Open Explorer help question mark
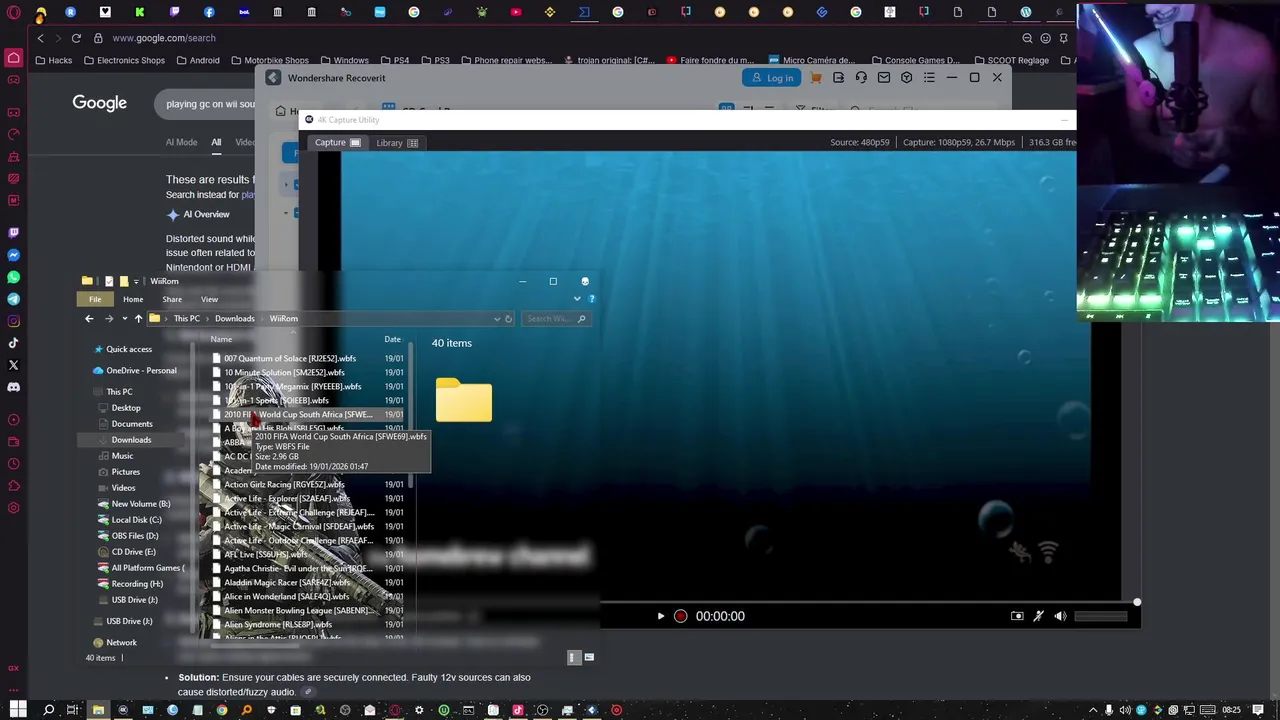This screenshot has width=1280, height=720. pos(591,299)
